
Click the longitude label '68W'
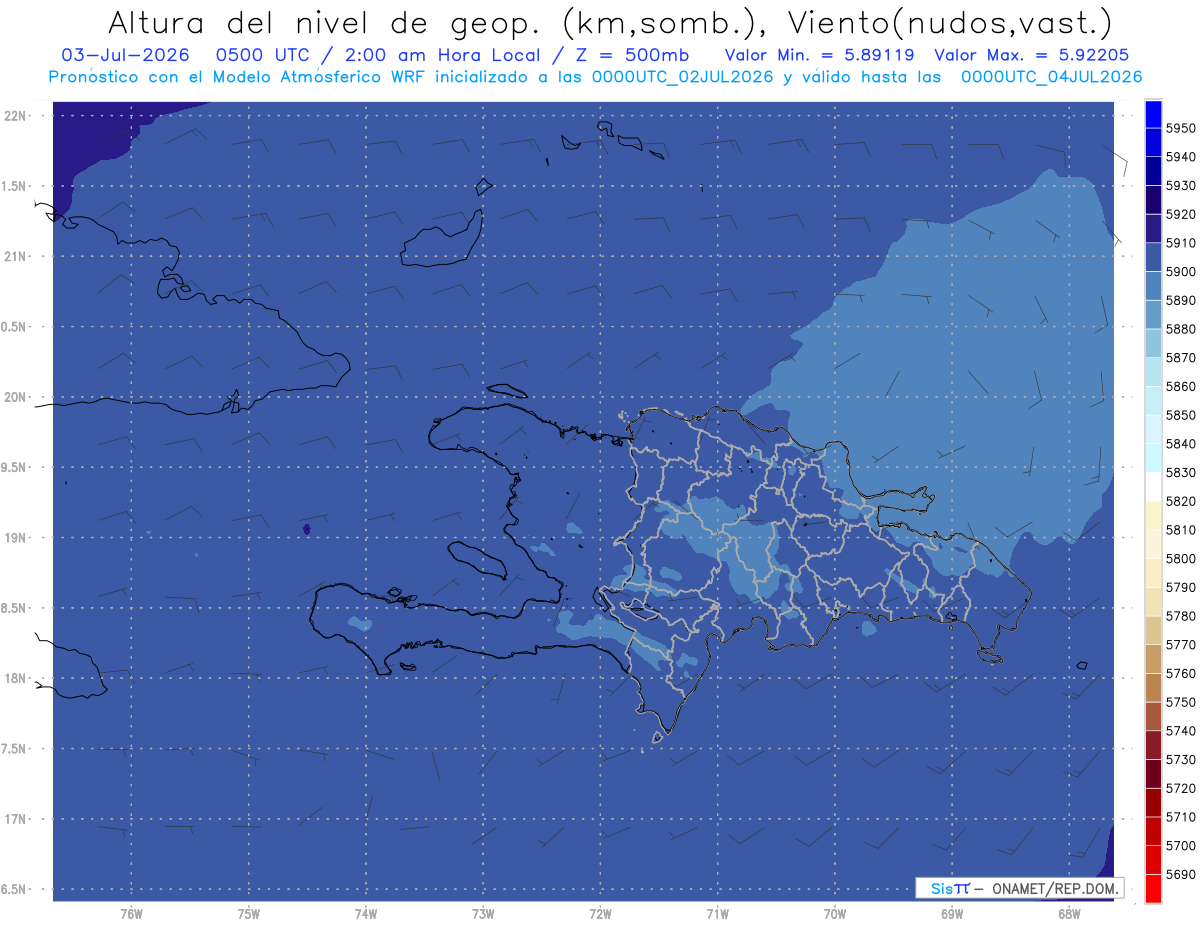click(x=1069, y=913)
